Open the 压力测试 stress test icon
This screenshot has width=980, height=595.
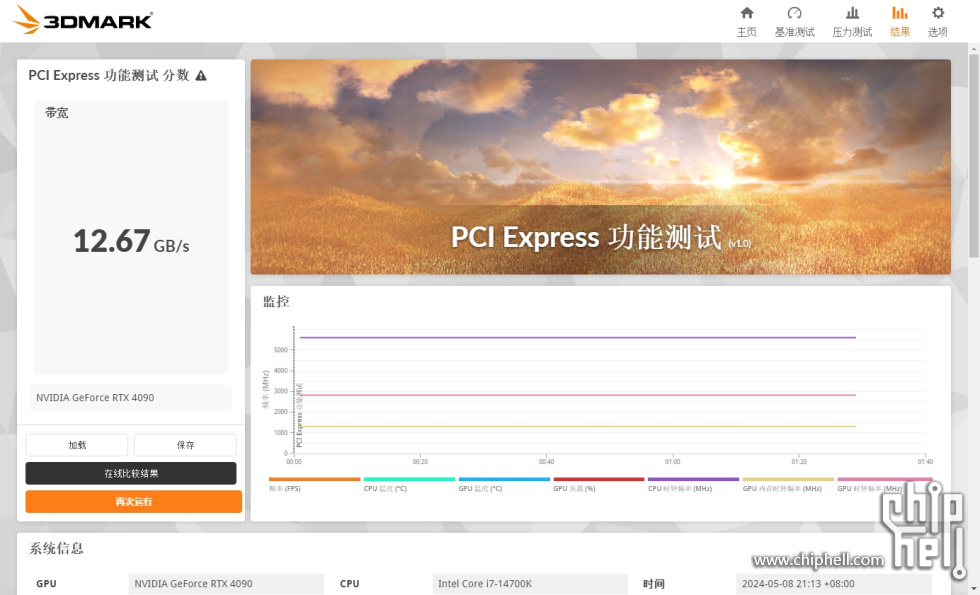(852, 13)
